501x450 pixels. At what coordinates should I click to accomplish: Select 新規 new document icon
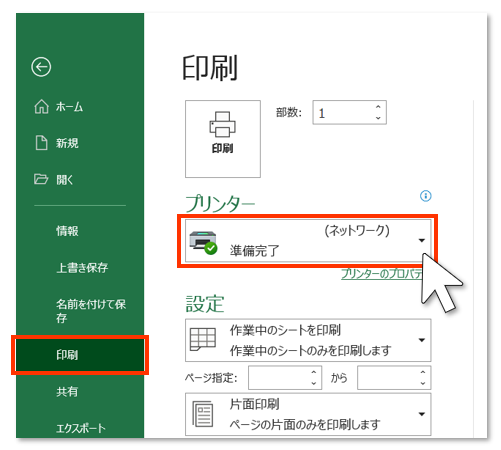click(41, 143)
